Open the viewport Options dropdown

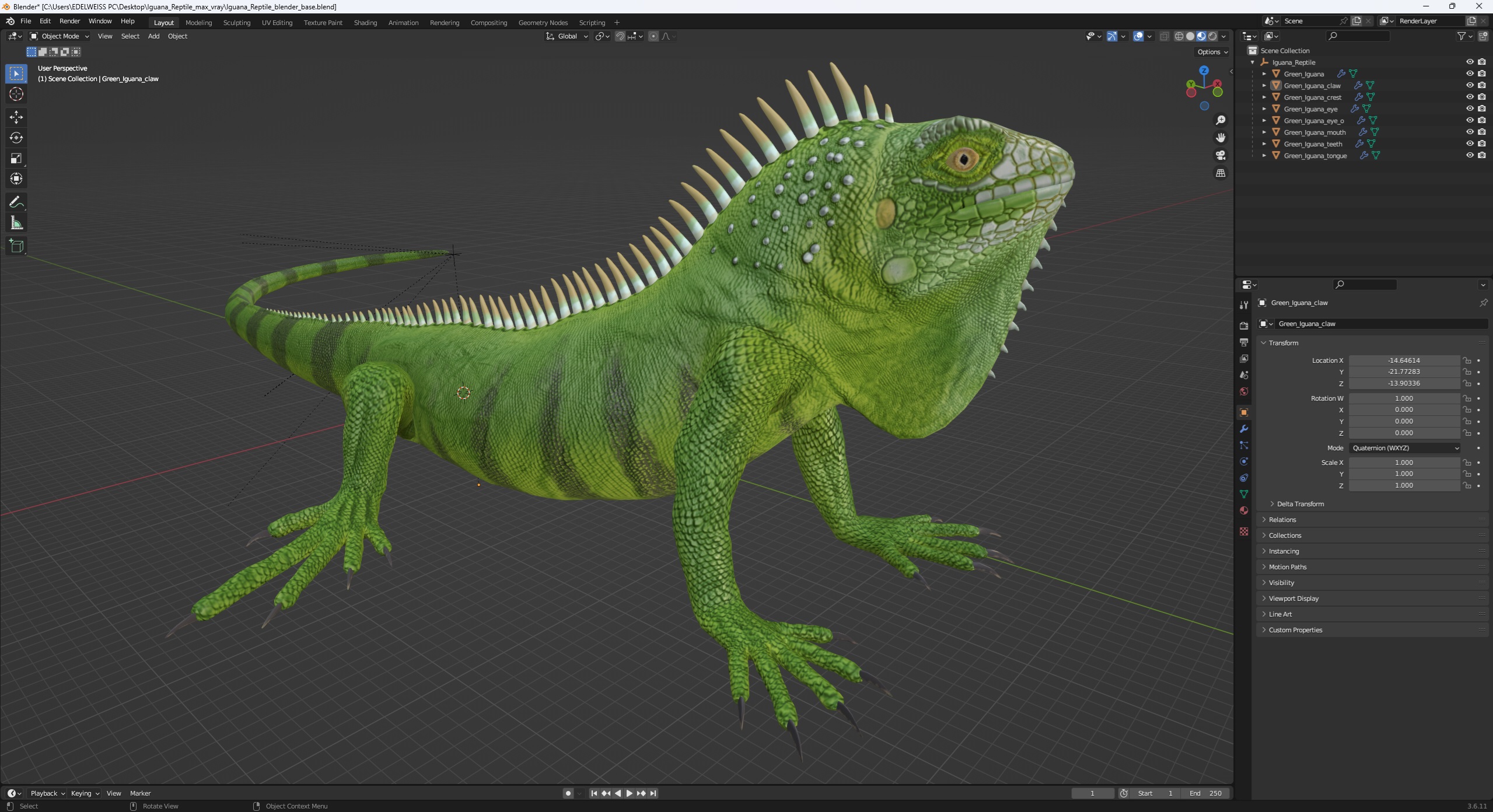pyautogui.click(x=1212, y=52)
